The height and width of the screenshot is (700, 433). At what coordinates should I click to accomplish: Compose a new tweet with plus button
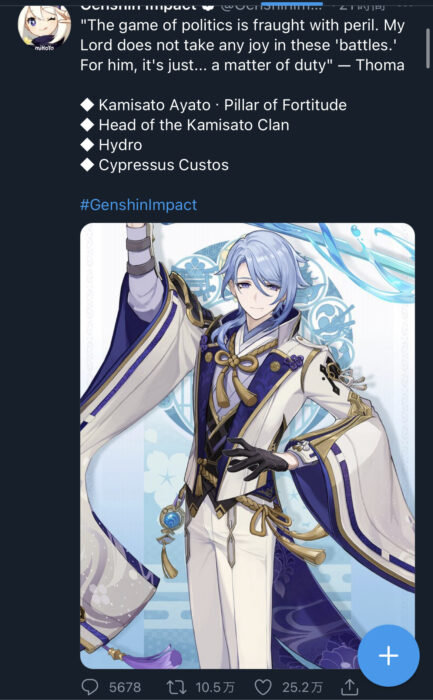(x=388, y=655)
